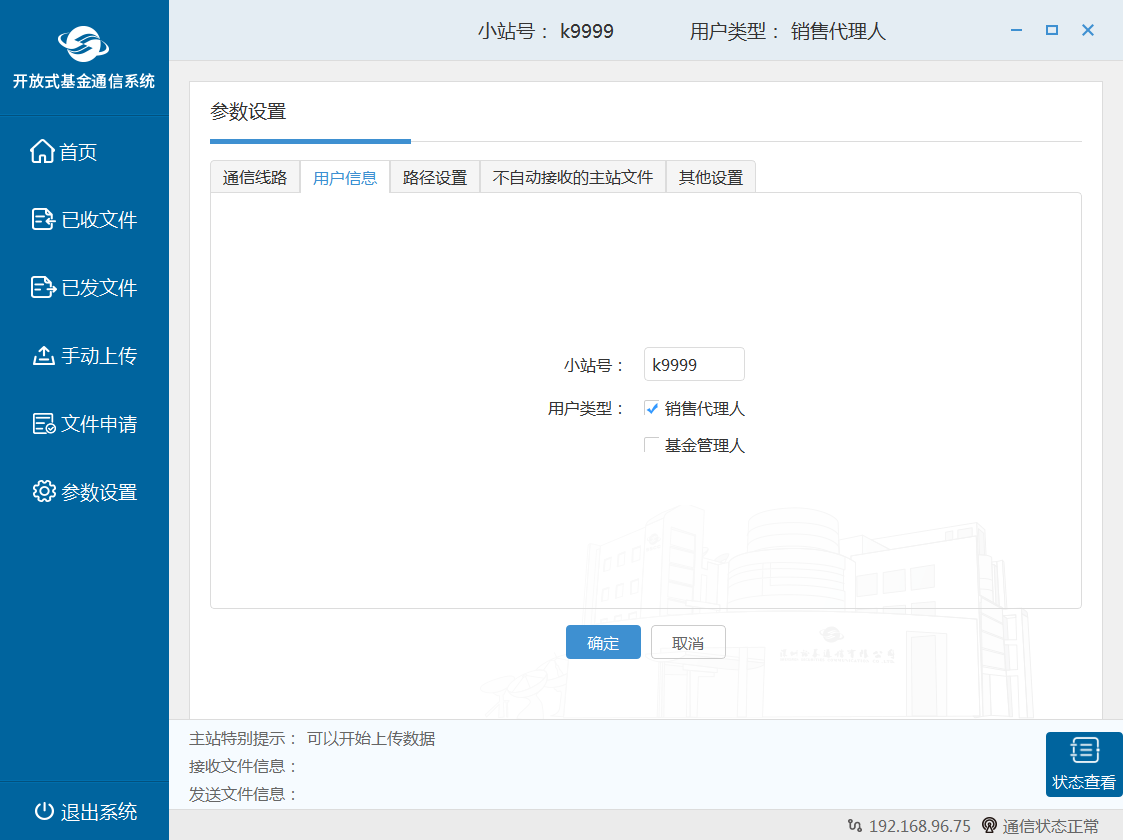Switch to the 通信线路 tab
Screen dimensions: 1123x840
(255, 178)
